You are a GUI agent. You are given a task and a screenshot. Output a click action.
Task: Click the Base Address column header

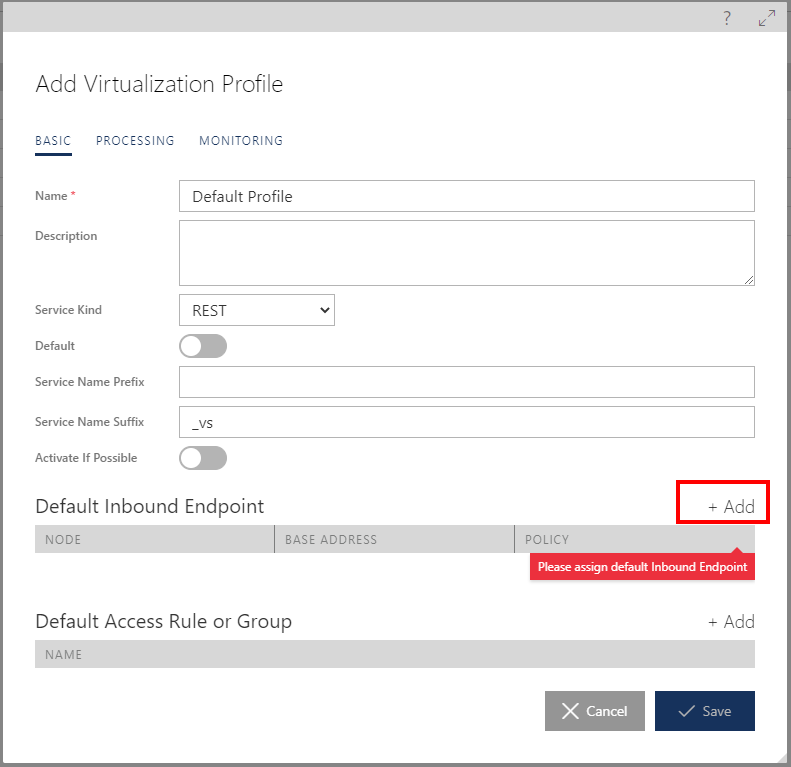coord(394,539)
